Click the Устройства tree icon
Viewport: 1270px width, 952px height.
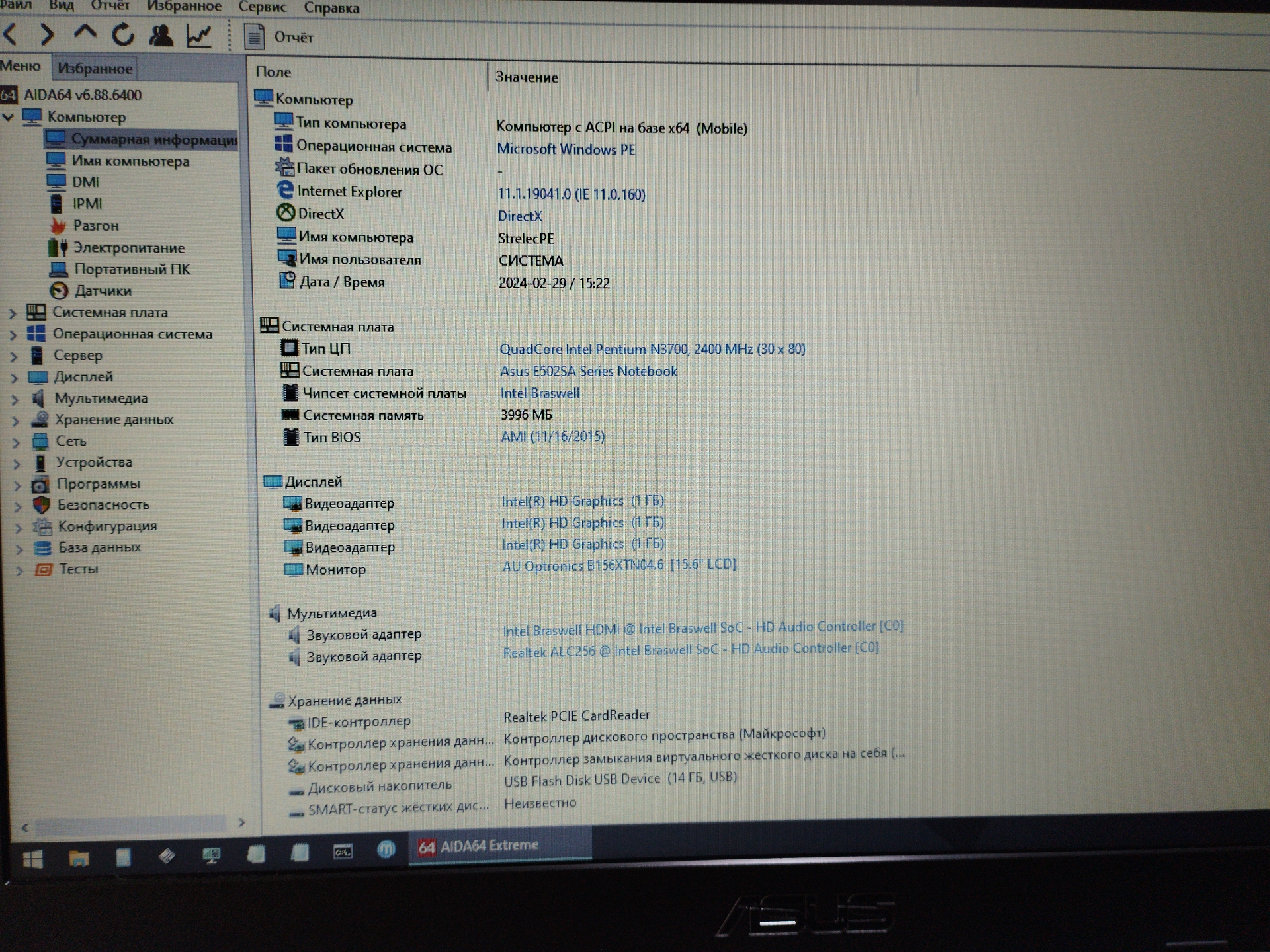tap(40, 462)
